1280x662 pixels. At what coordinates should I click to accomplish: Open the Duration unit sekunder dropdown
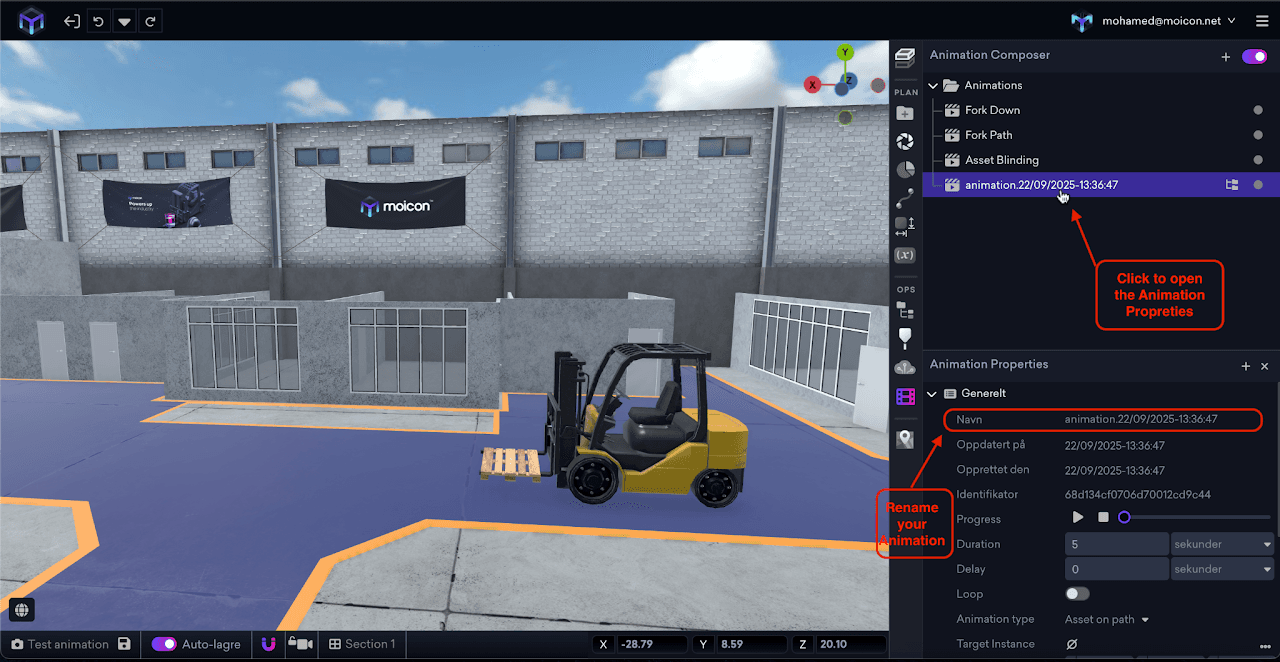click(1222, 544)
